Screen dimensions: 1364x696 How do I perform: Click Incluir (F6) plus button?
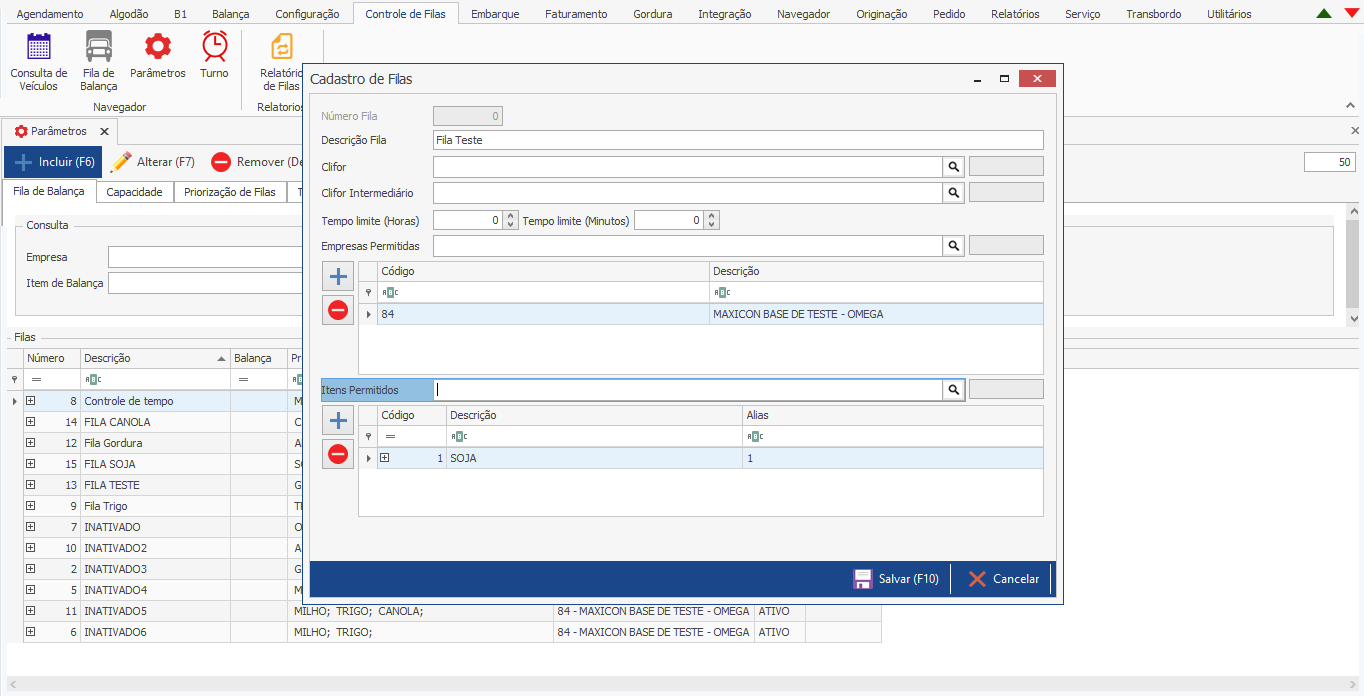53,162
